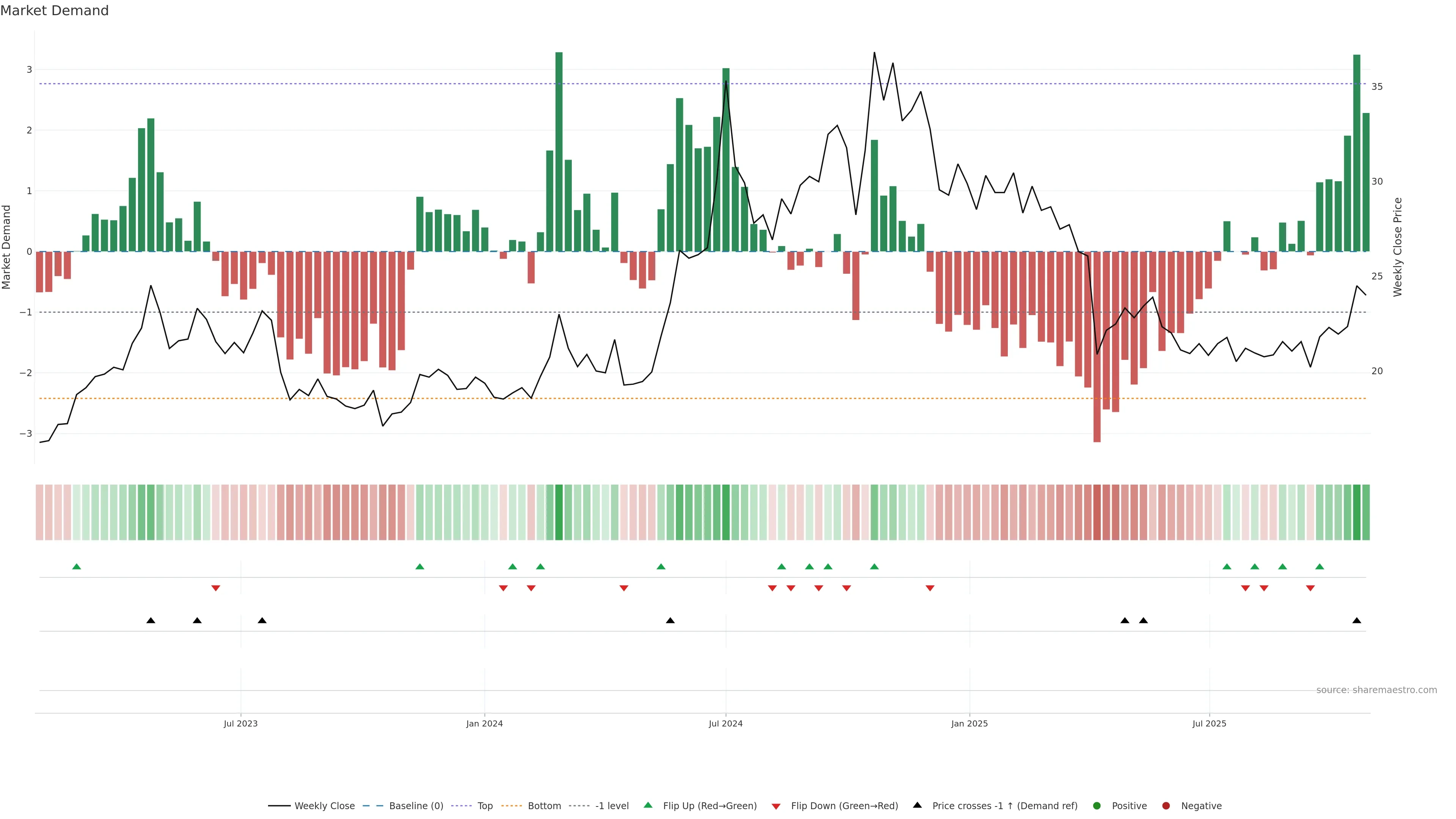Click the Market Demand chart title
The image size is (1456, 819).
(54, 11)
